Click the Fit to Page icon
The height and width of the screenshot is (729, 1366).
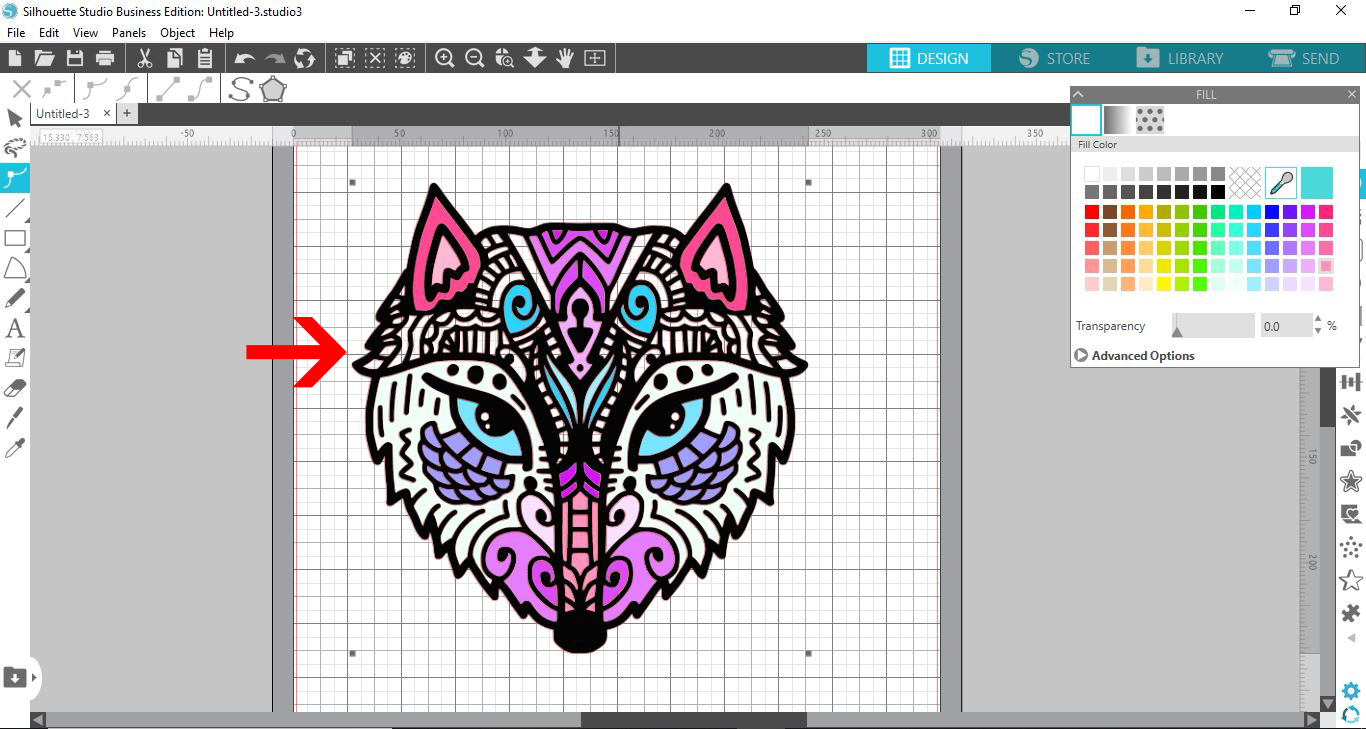point(595,58)
